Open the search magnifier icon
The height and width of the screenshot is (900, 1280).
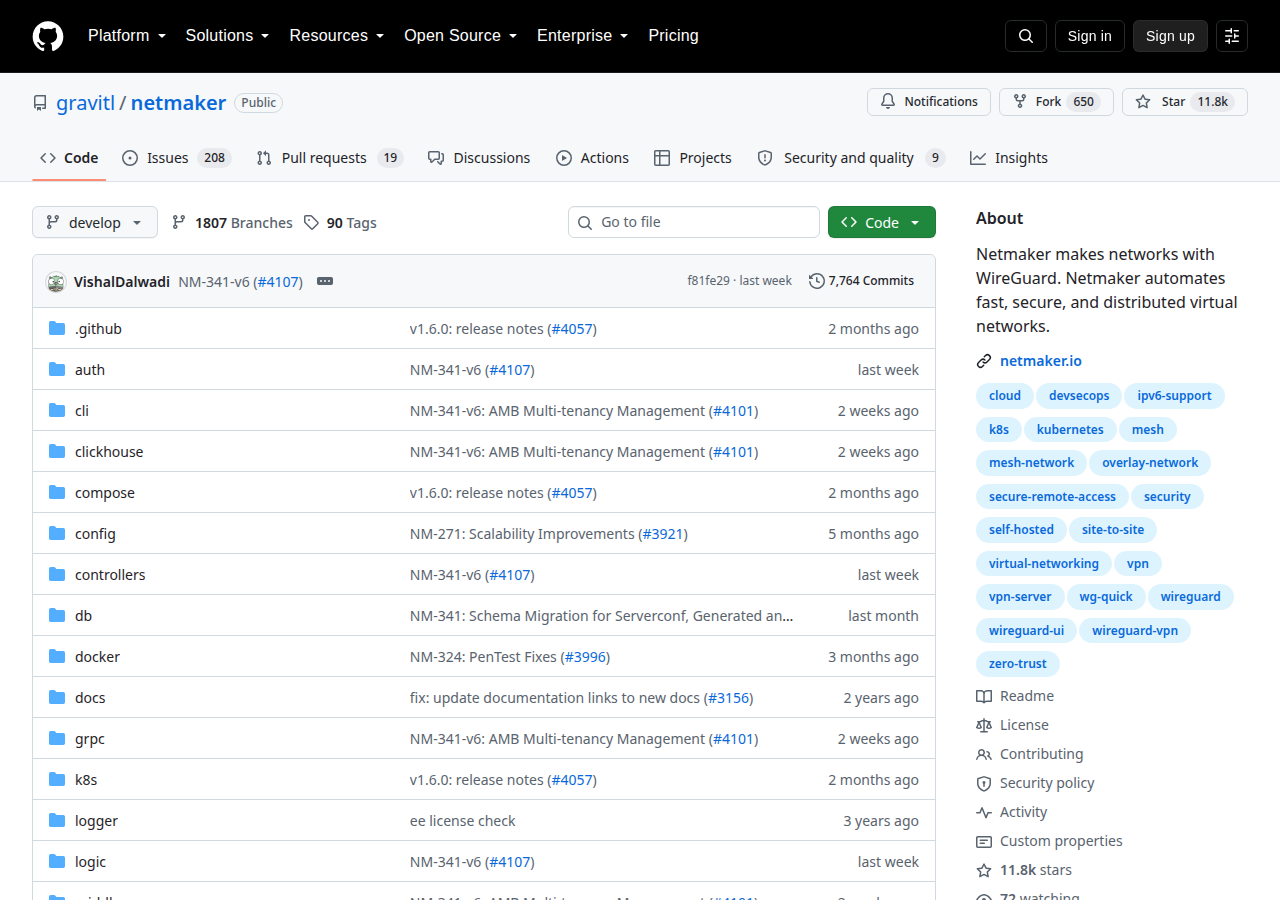click(1026, 36)
